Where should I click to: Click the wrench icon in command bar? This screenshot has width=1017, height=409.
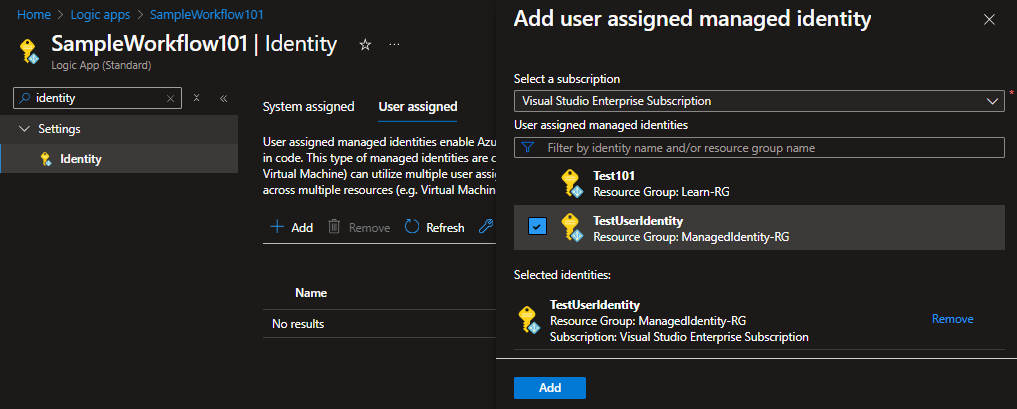[486, 226]
